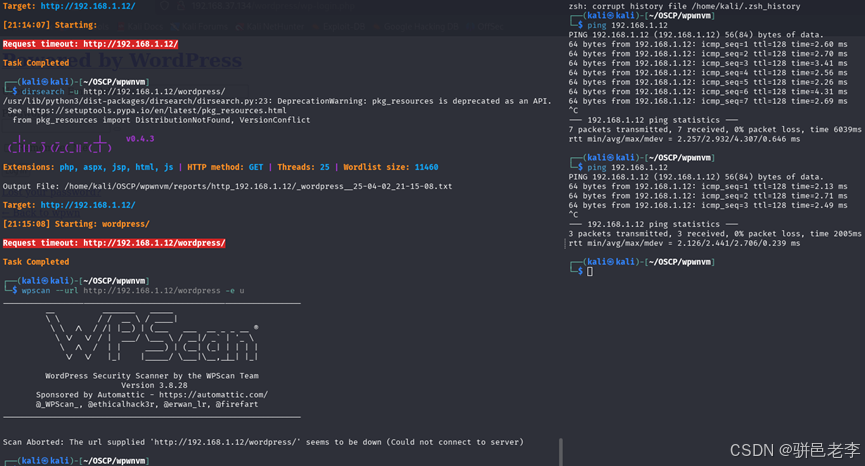Click the "[21:14:07] Starting:" log line

[x=50, y=25]
